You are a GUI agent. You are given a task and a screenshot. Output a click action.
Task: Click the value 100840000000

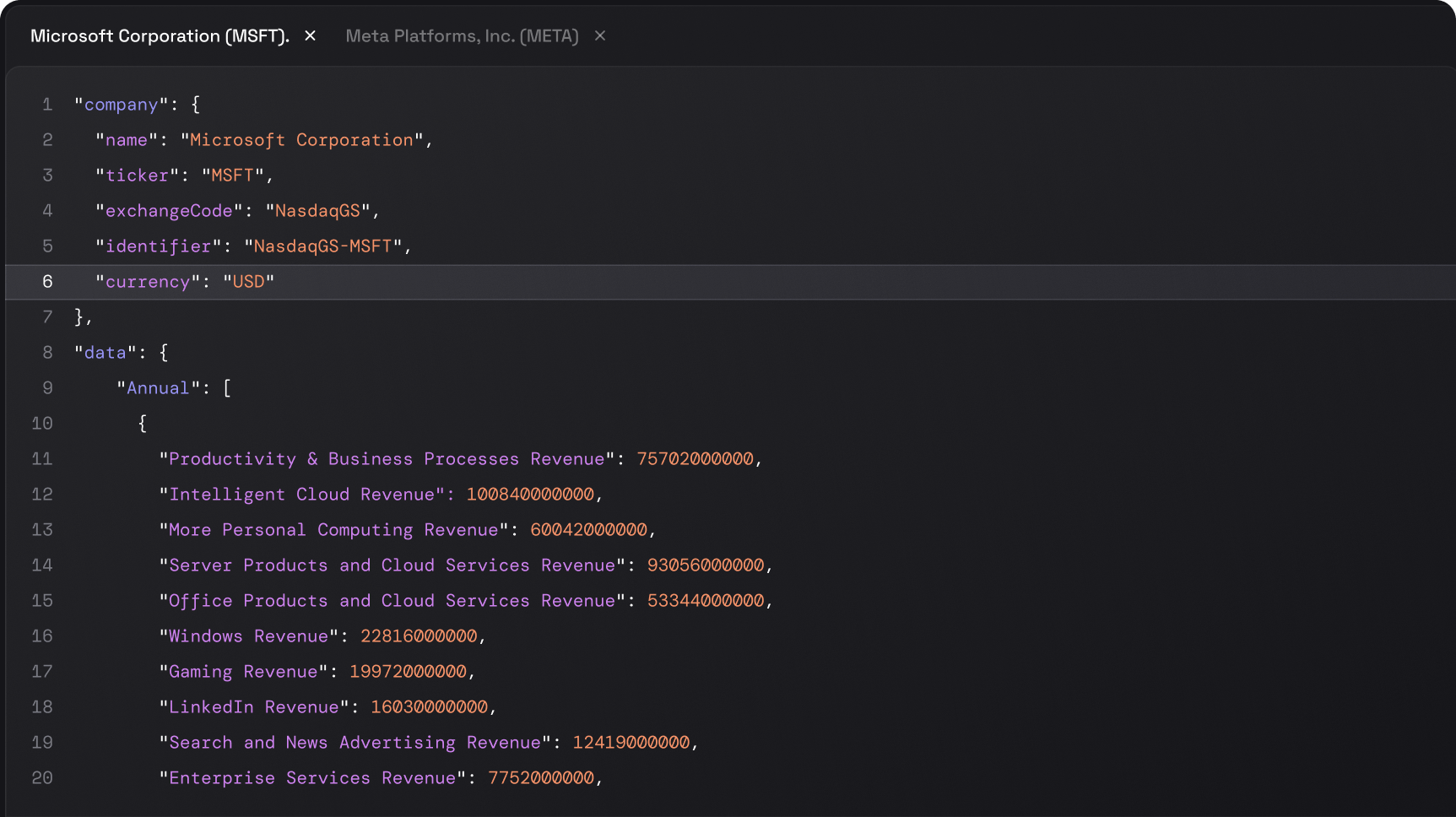[530, 495]
